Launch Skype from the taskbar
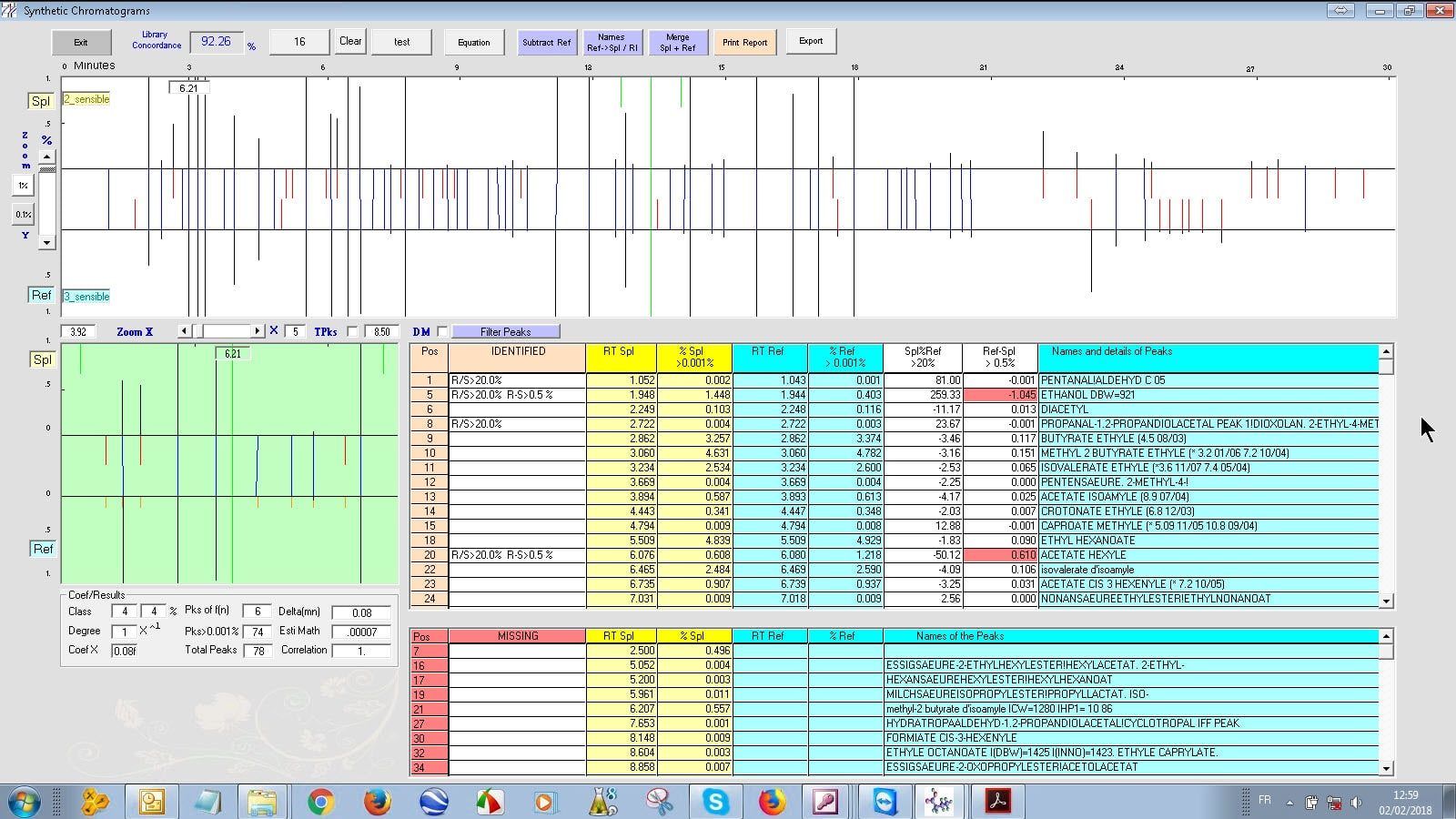Screen dimensions: 1456x819 click(715, 802)
